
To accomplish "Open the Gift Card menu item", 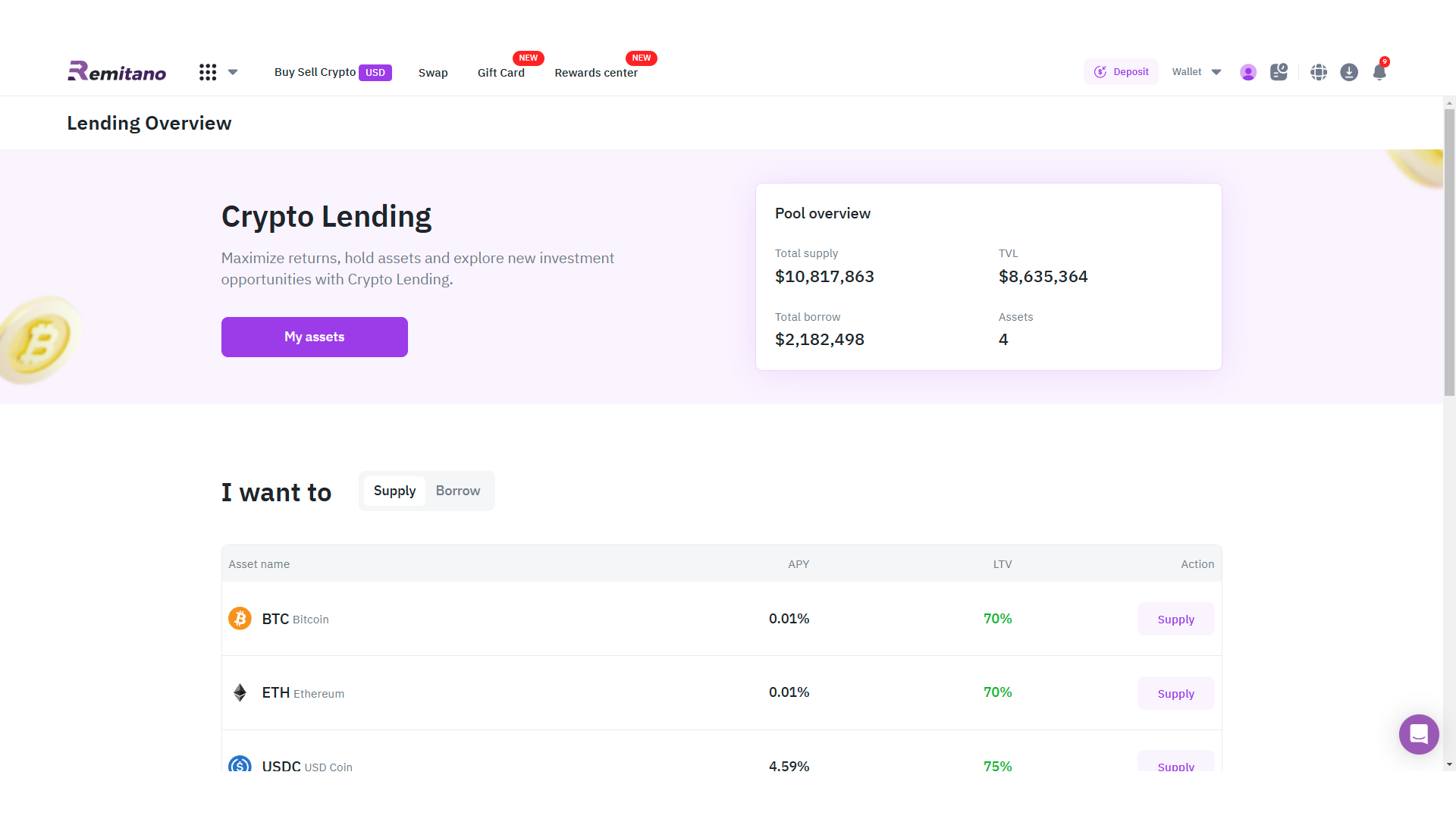I will pos(500,72).
